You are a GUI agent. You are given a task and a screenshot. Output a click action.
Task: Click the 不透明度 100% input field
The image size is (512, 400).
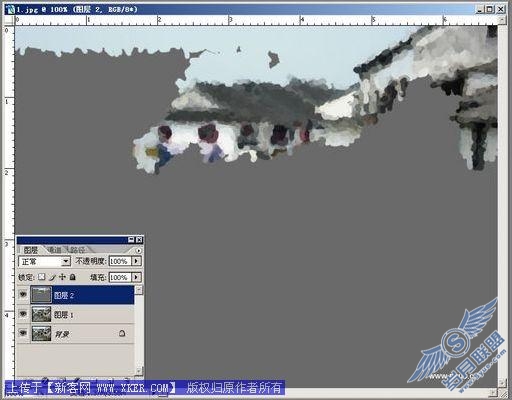coord(120,261)
